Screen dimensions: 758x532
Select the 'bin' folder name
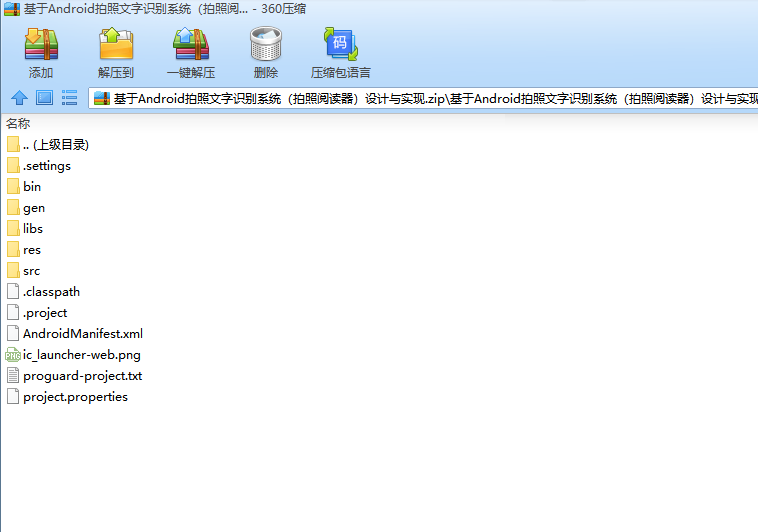click(x=32, y=187)
